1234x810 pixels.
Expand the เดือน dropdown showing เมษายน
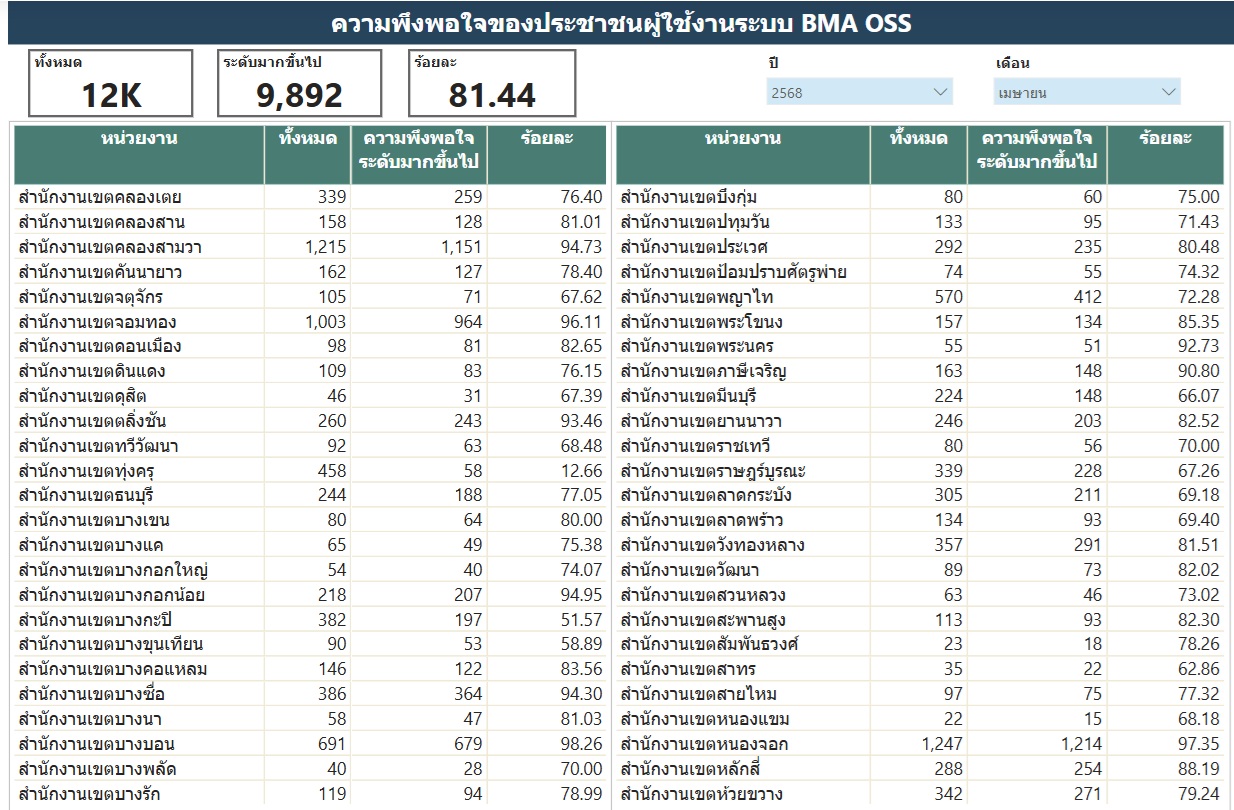tap(1087, 93)
